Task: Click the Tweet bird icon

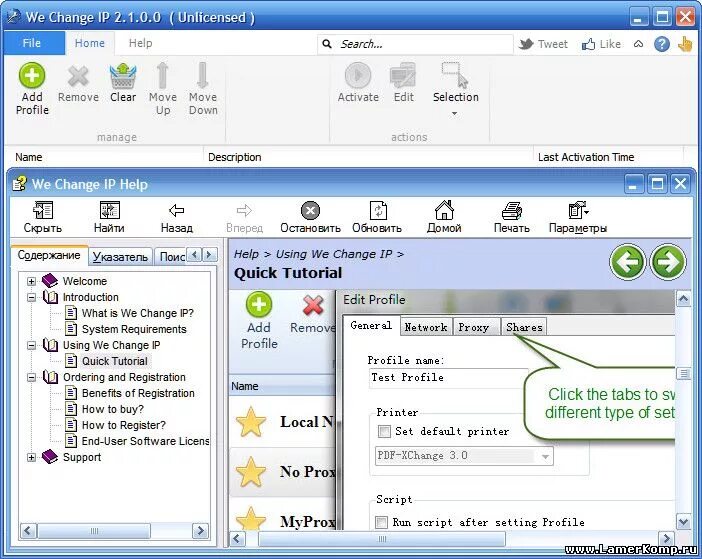Action: pos(526,44)
